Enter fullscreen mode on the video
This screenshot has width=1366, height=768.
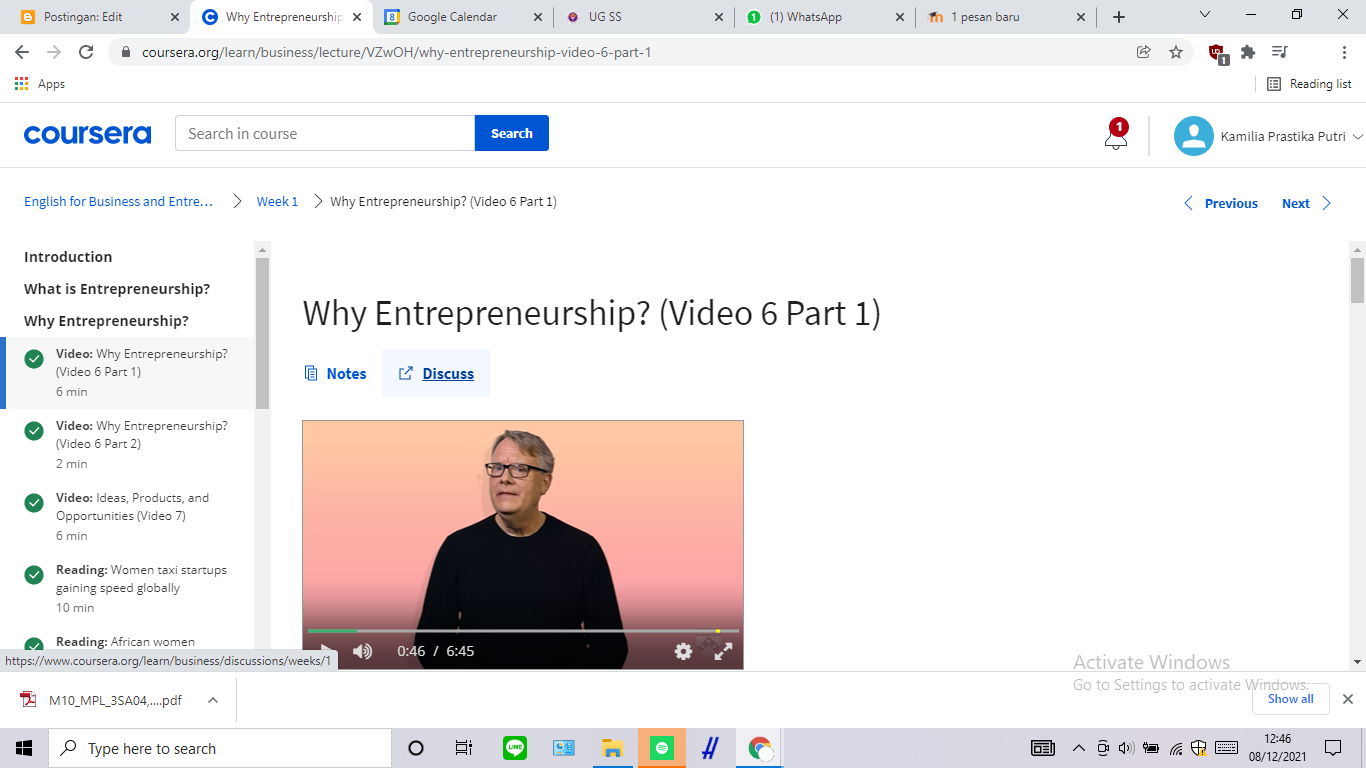coord(723,651)
